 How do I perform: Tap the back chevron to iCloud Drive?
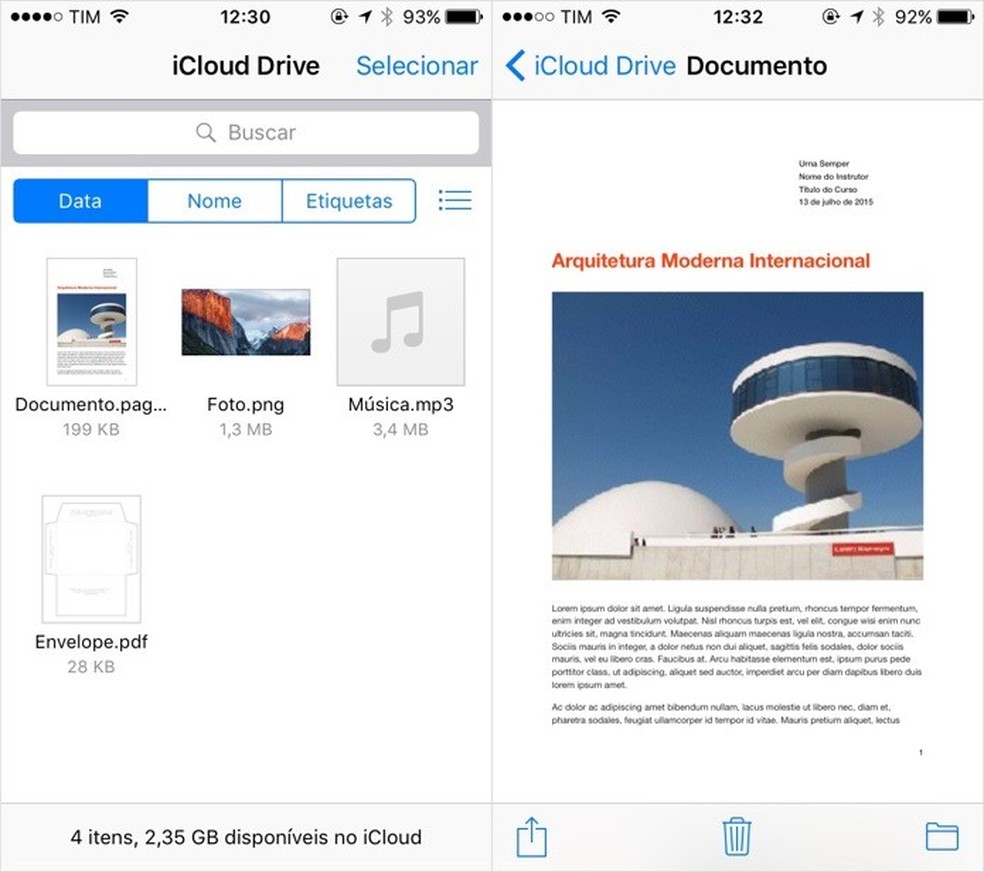(x=516, y=65)
